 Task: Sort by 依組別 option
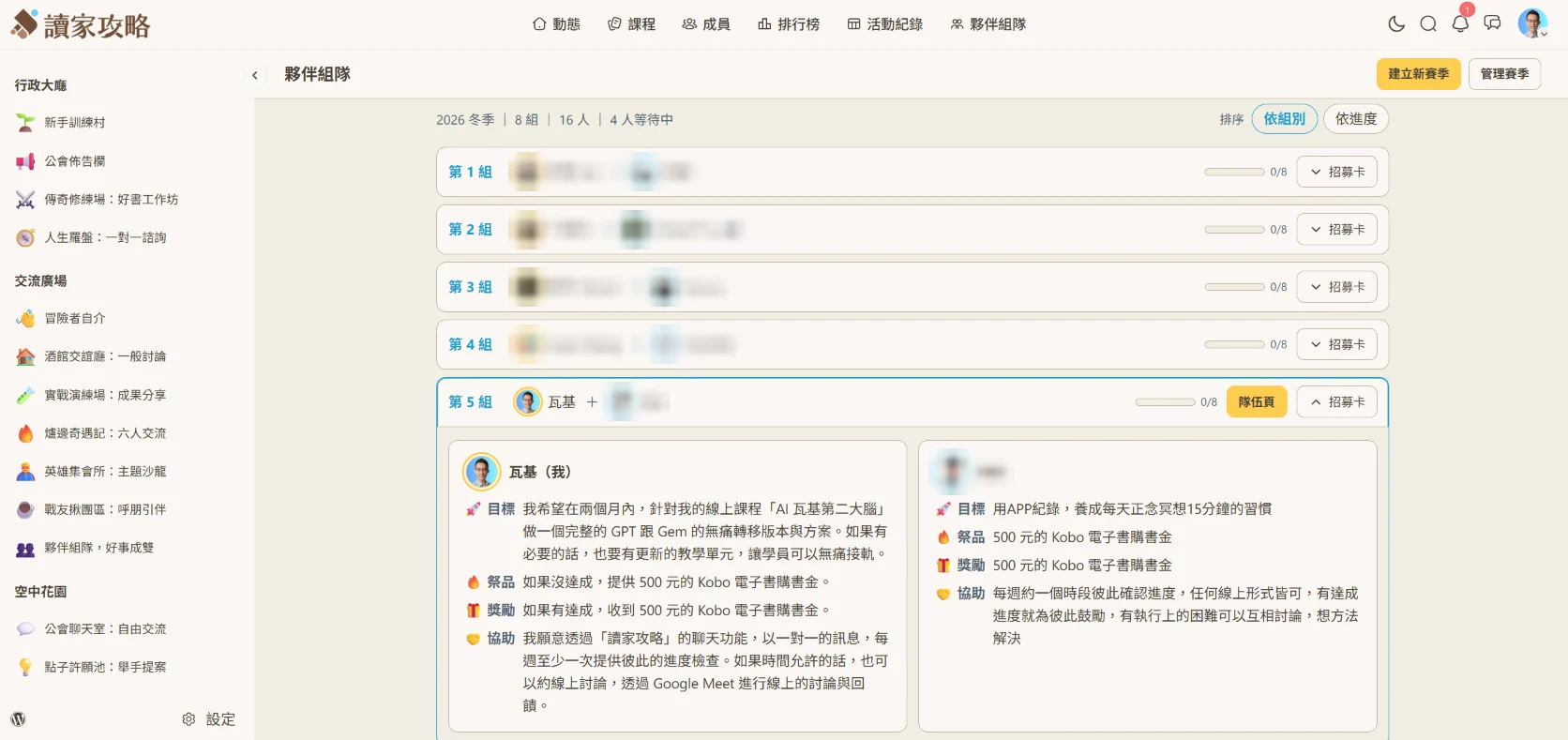coord(1284,119)
